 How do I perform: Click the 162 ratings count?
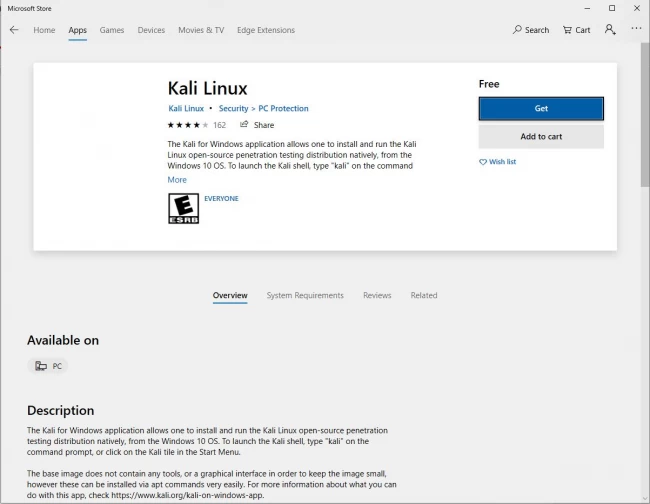pyautogui.click(x=219, y=125)
